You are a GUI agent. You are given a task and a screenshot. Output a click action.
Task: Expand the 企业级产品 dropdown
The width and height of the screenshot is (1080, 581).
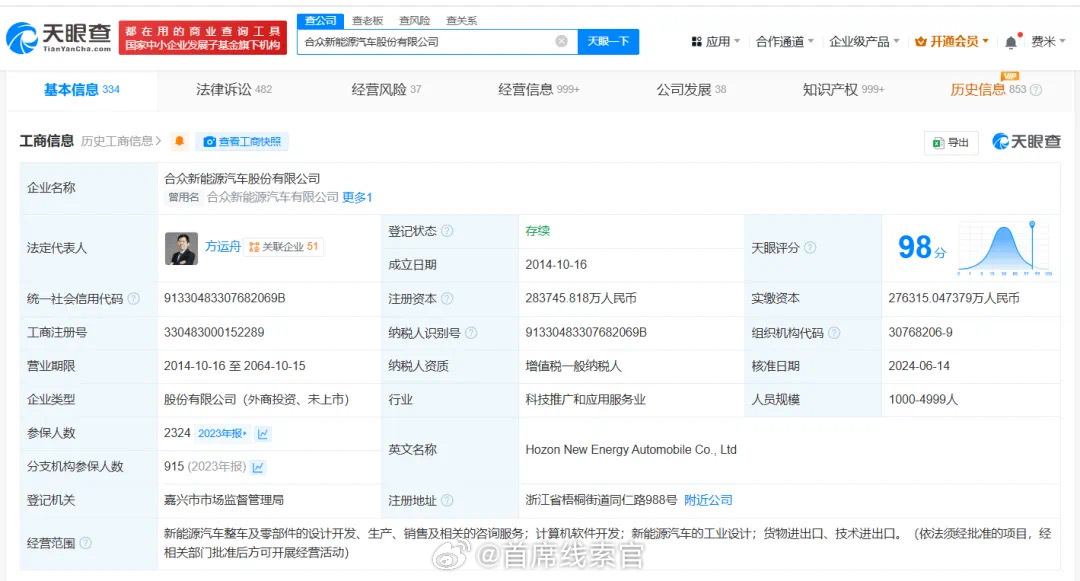pos(864,42)
